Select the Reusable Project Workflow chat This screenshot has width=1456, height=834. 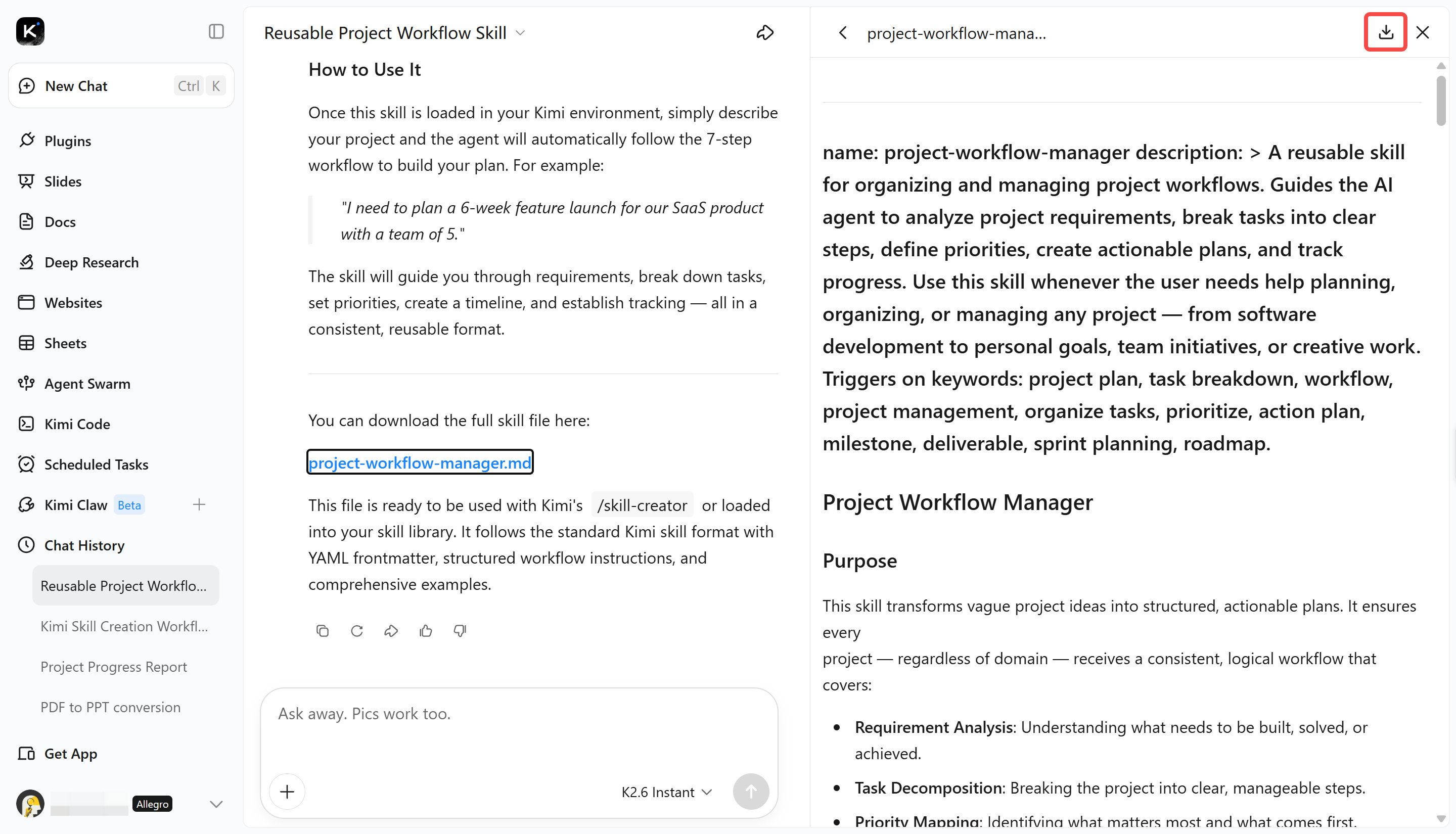pos(125,586)
